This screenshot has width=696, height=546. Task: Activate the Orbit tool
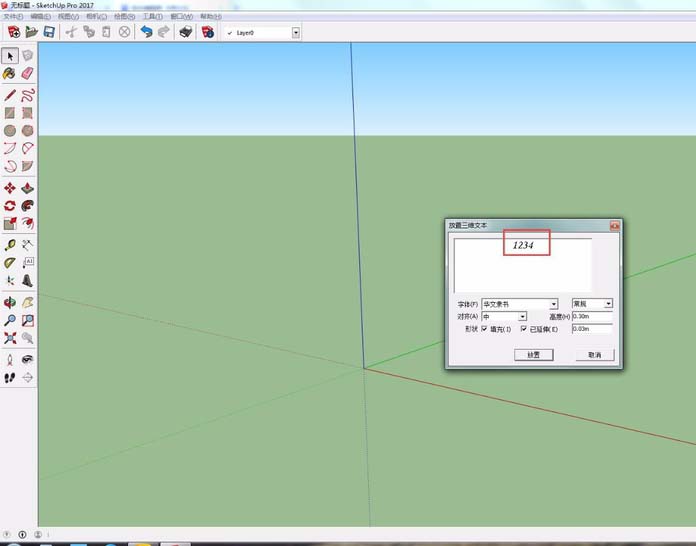(x=10, y=302)
